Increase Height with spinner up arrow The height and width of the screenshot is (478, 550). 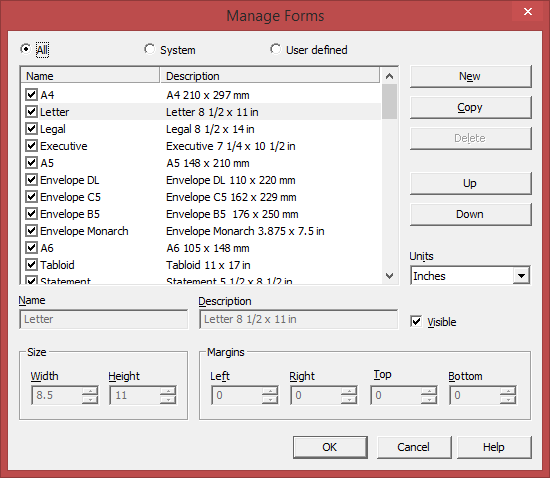coord(168,391)
